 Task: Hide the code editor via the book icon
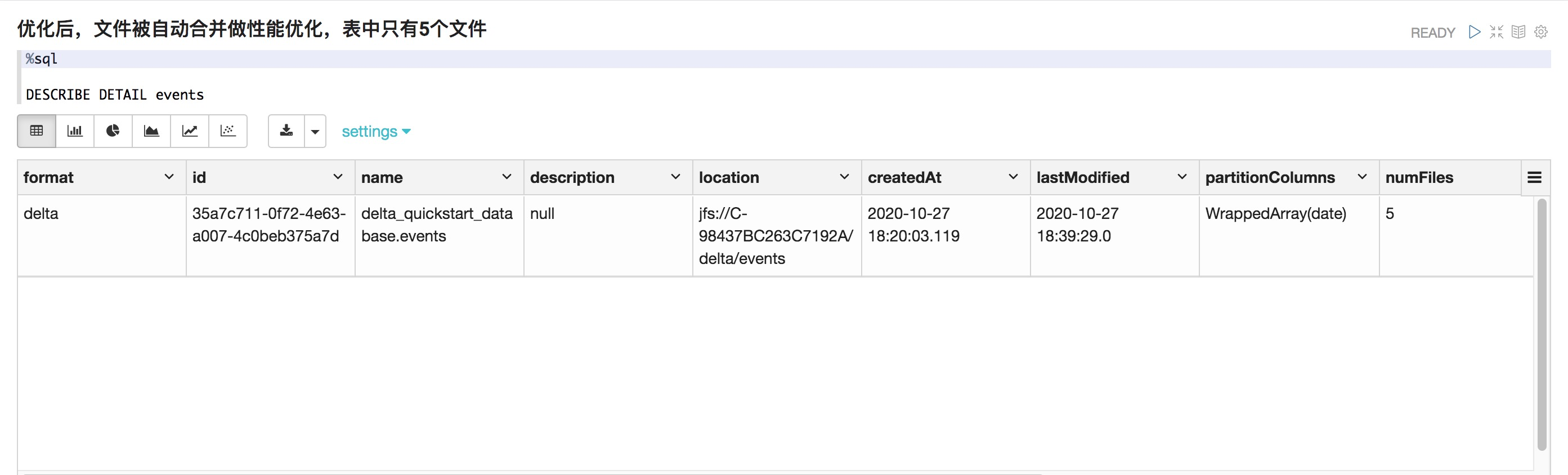click(1518, 32)
